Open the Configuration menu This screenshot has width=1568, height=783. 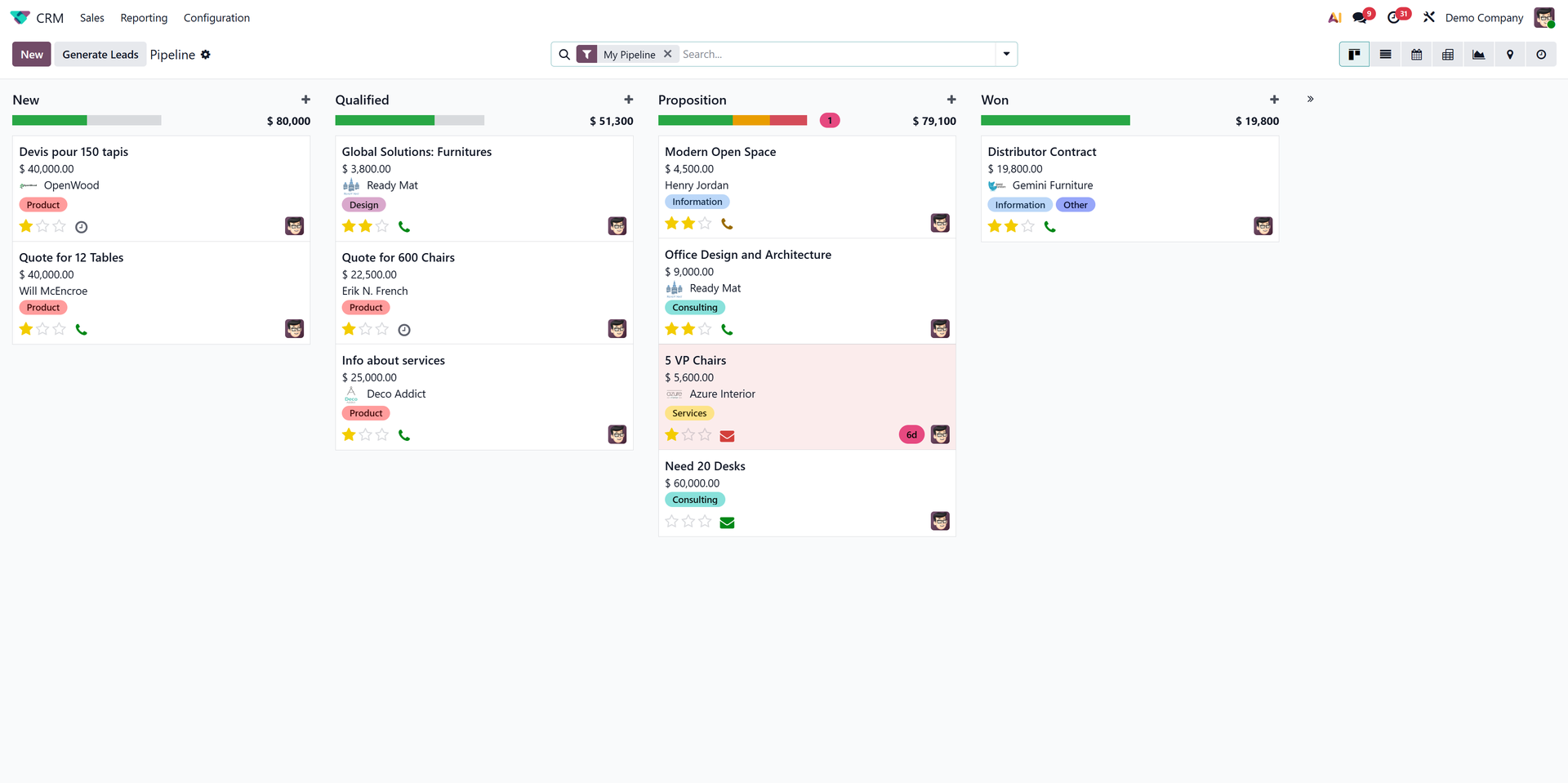click(x=216, y=17)
